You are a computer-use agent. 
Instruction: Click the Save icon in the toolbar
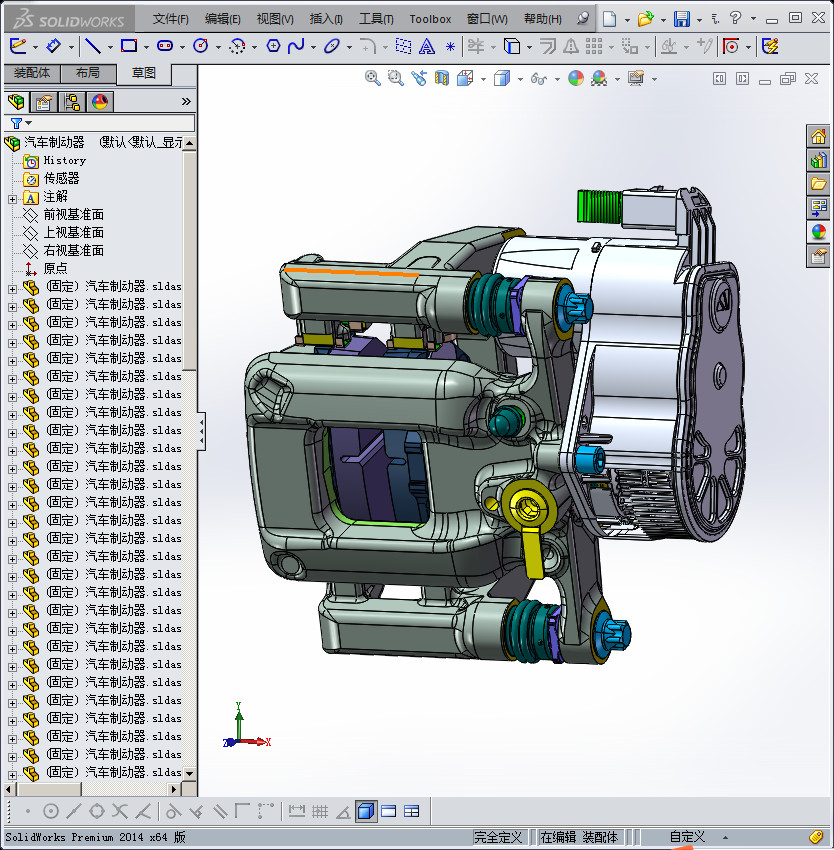681,19
